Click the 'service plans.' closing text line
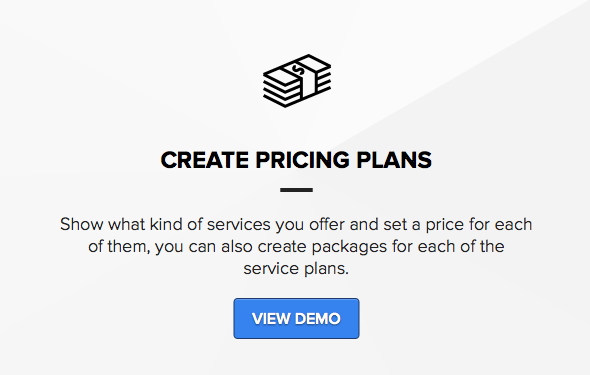 296,269
